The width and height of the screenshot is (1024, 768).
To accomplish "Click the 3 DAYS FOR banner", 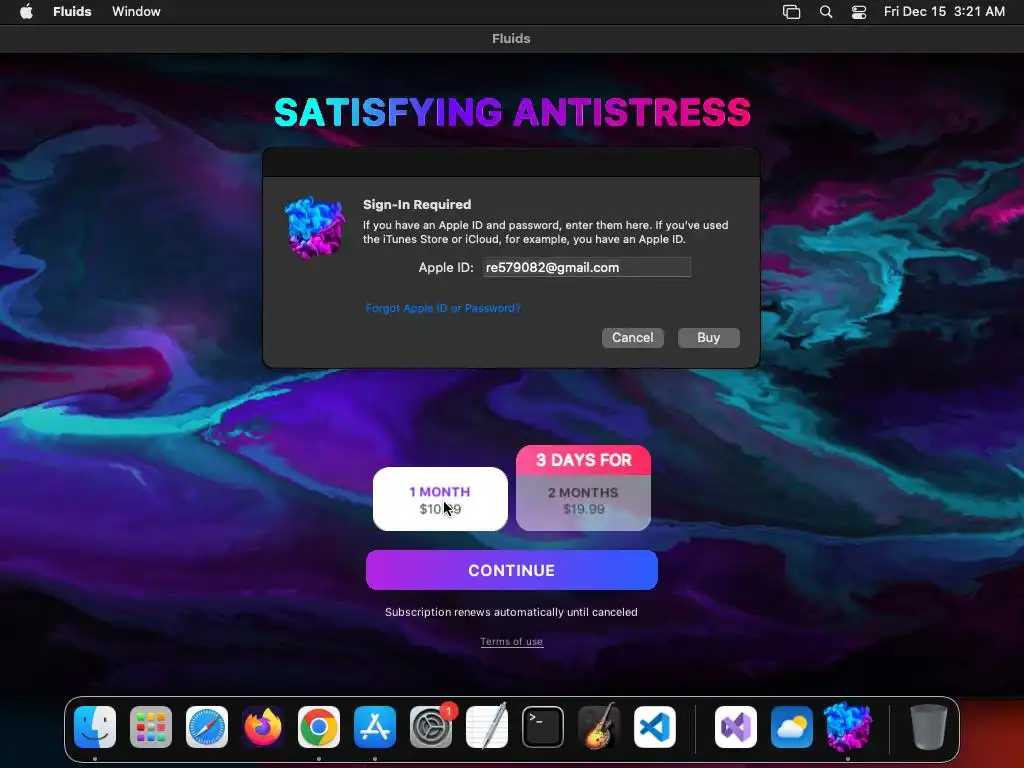I will [583, 460].
